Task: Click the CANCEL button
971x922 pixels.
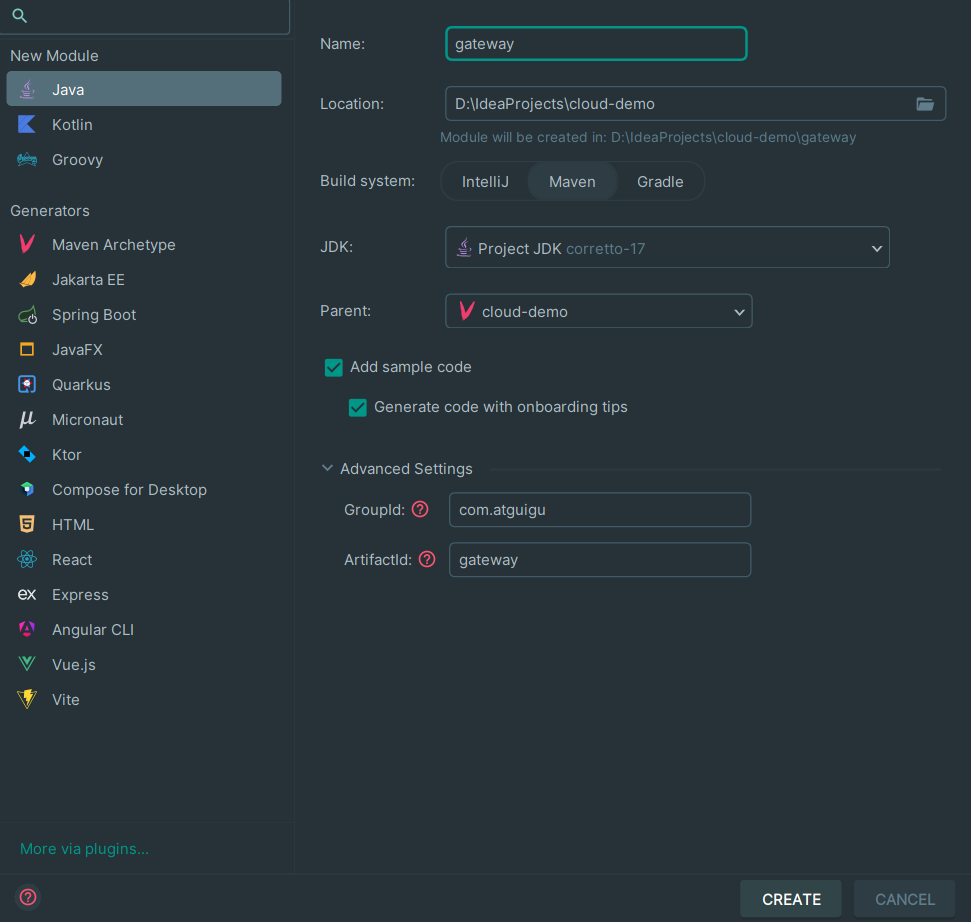Action: click(904, 898)
